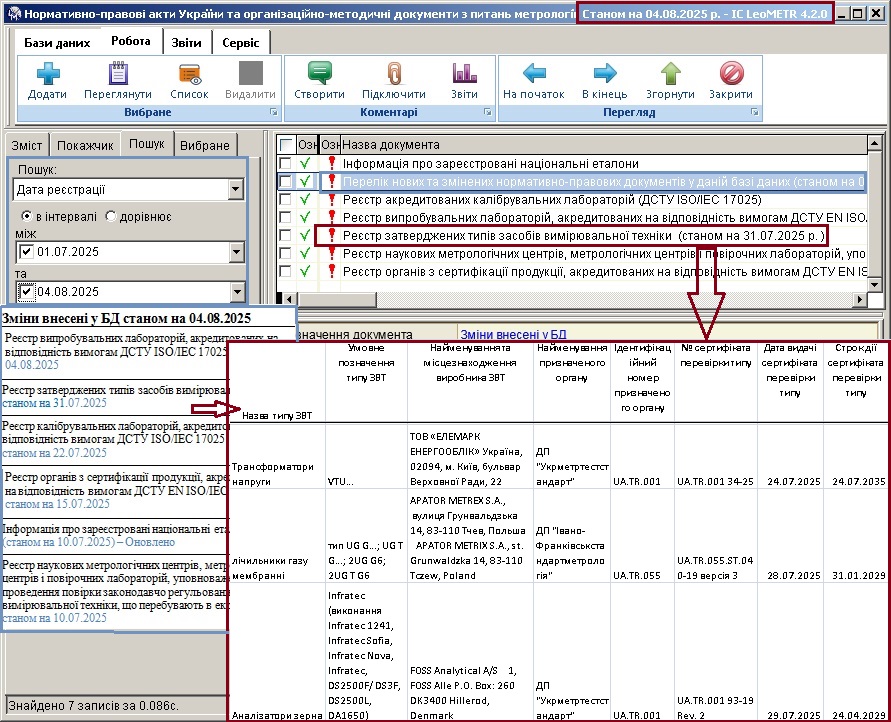Switch to the Звіти ribbon tab

tap(186, 43)
